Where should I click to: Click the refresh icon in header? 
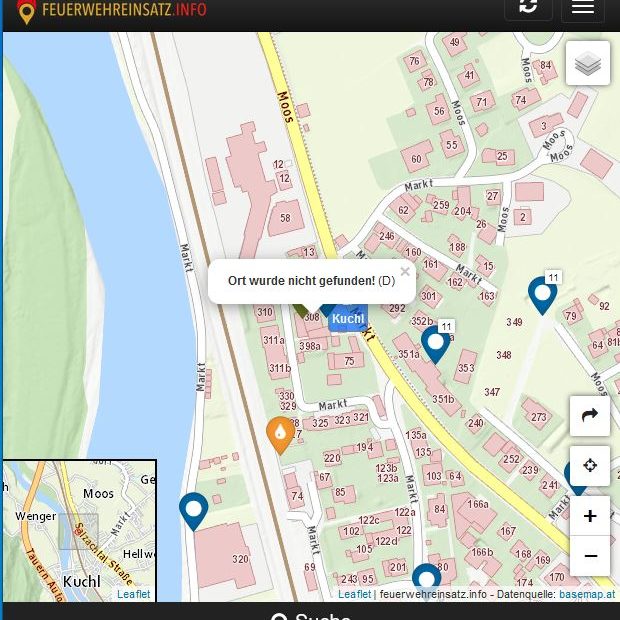528,7
